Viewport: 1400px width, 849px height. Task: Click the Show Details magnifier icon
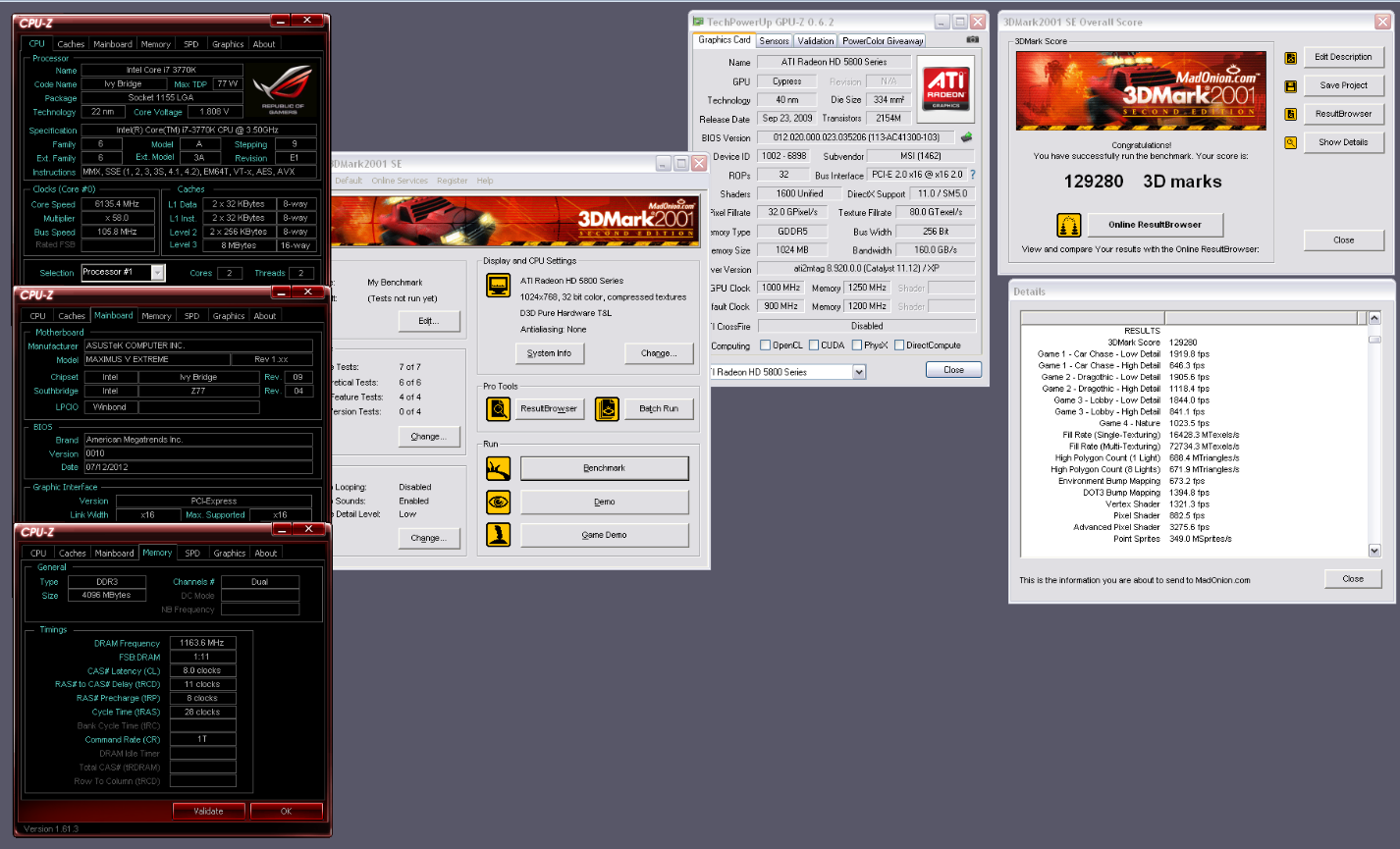pyautogui.click(x=1291, y=143)
